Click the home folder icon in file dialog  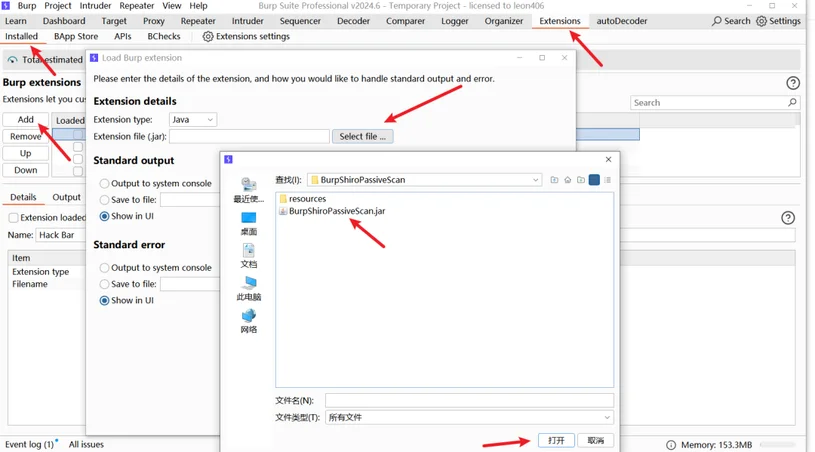[x=568, y=180]
